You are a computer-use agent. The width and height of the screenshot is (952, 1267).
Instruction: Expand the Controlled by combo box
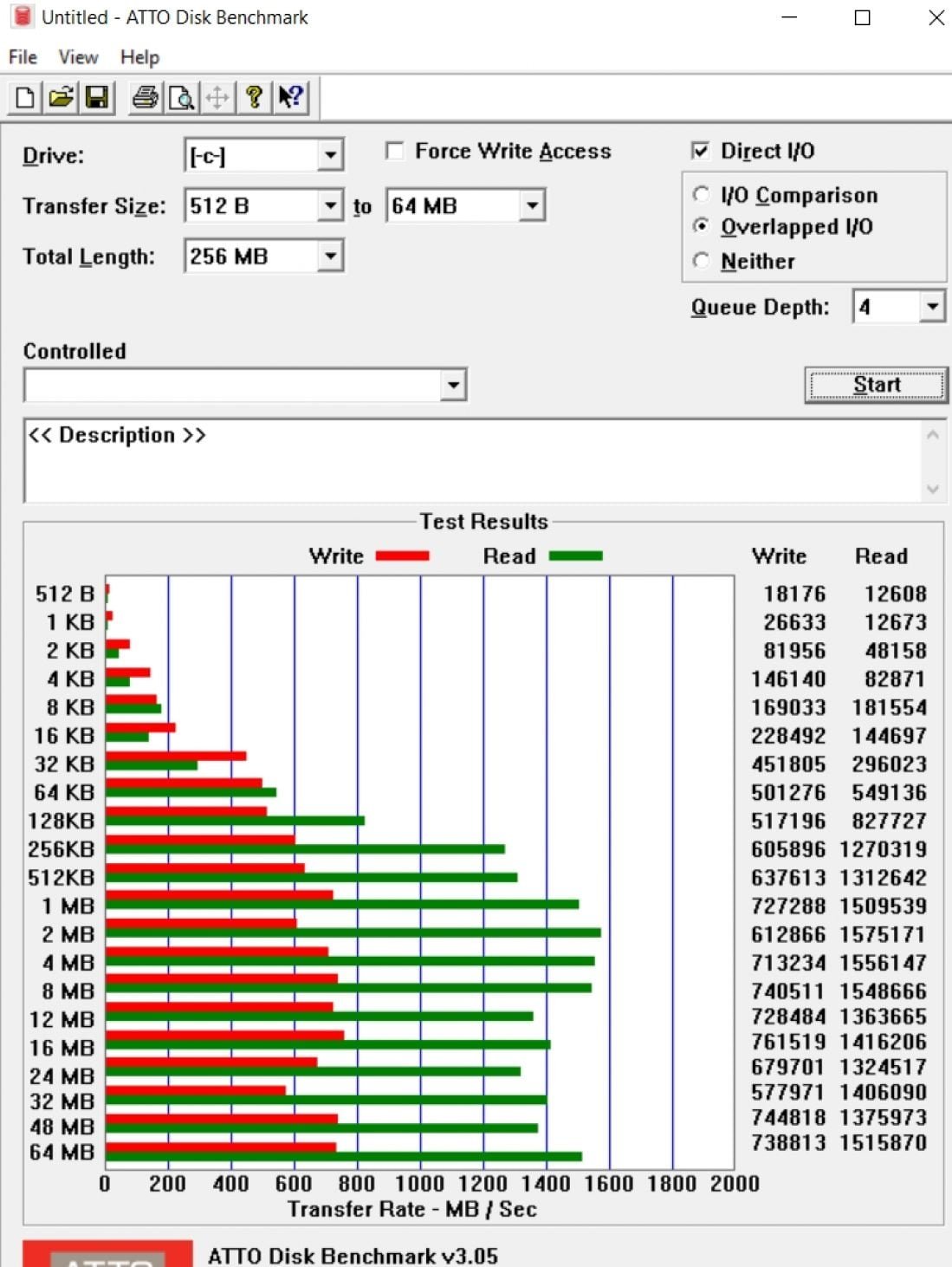pos(453,385)
